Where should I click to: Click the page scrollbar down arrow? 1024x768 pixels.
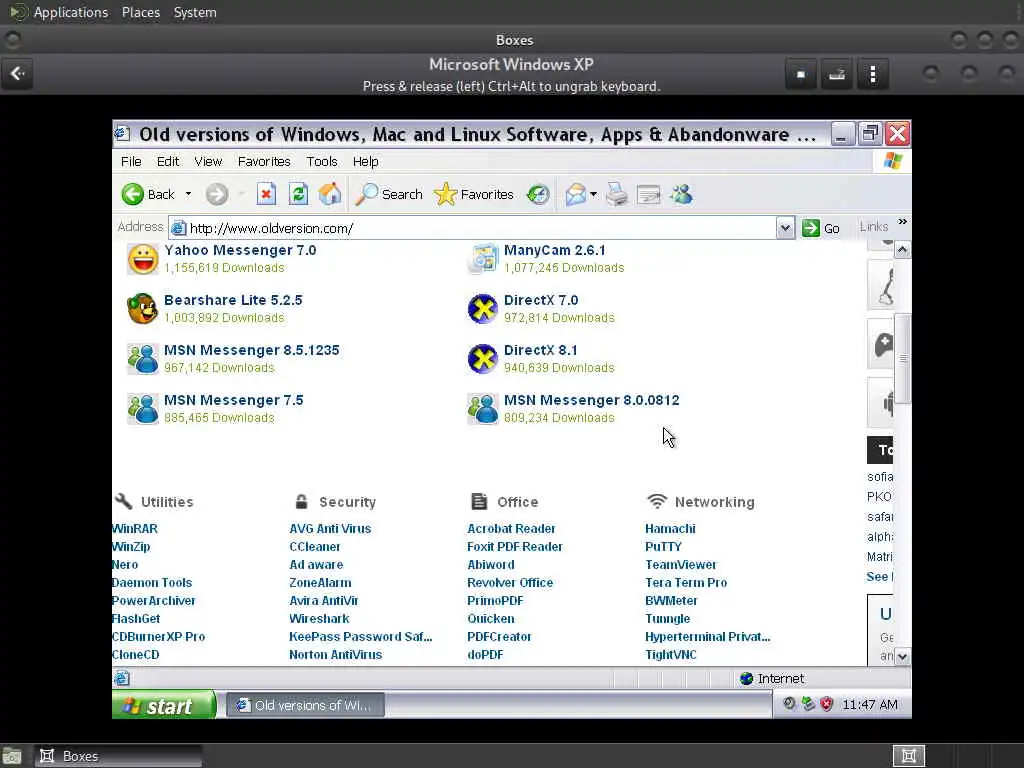(x=902, y=656)
